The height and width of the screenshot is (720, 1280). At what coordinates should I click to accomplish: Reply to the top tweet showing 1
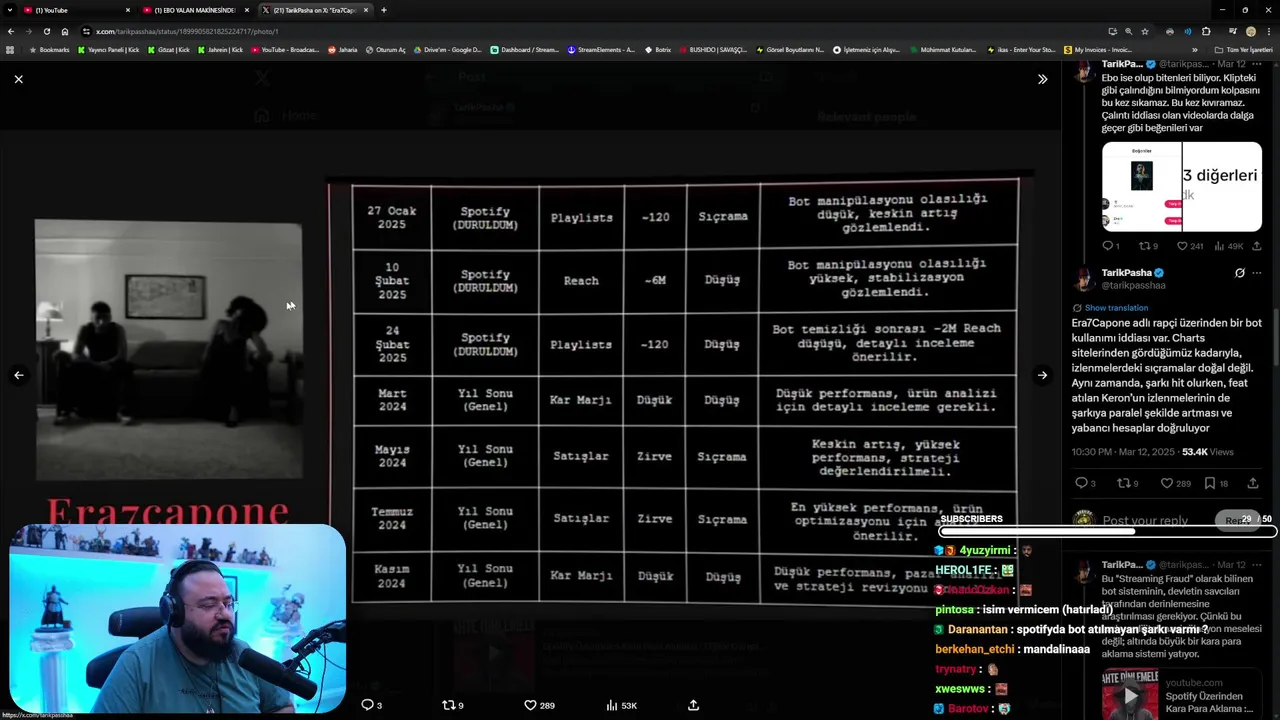coord(1108,246)
